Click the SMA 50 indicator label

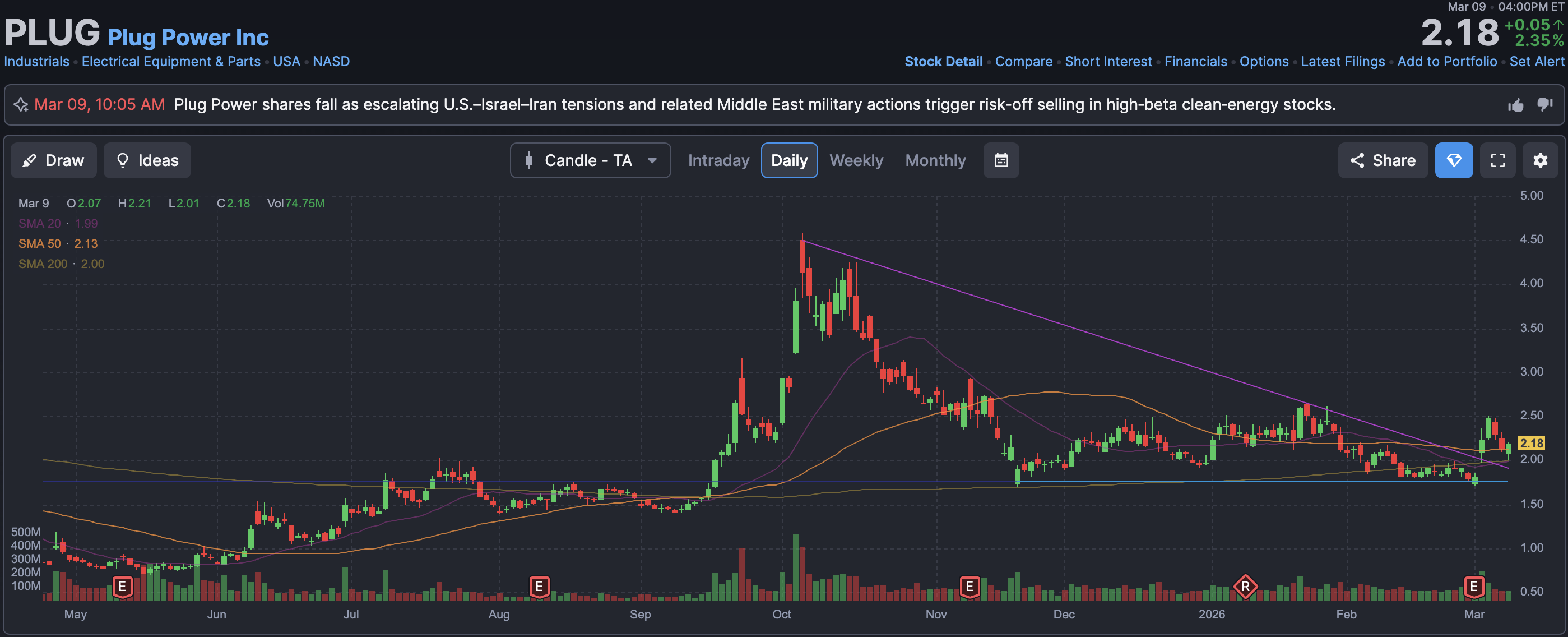[40, 243]
